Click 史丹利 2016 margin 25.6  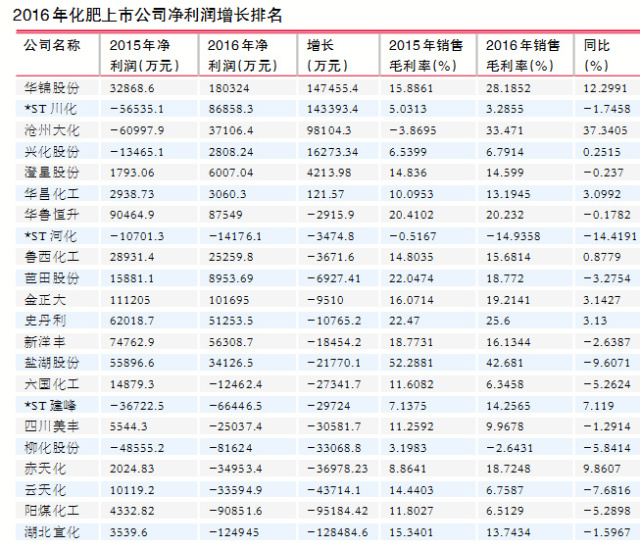[x=498, y=321]
